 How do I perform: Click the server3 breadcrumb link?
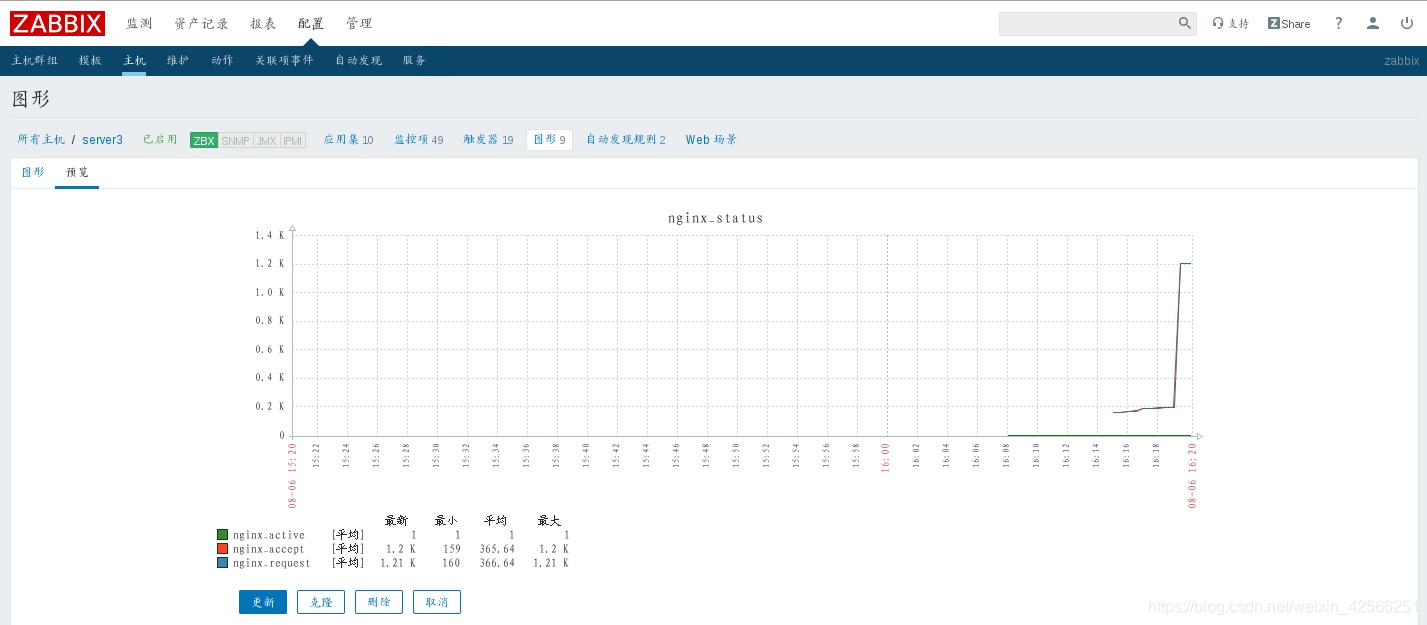point(102,140)
